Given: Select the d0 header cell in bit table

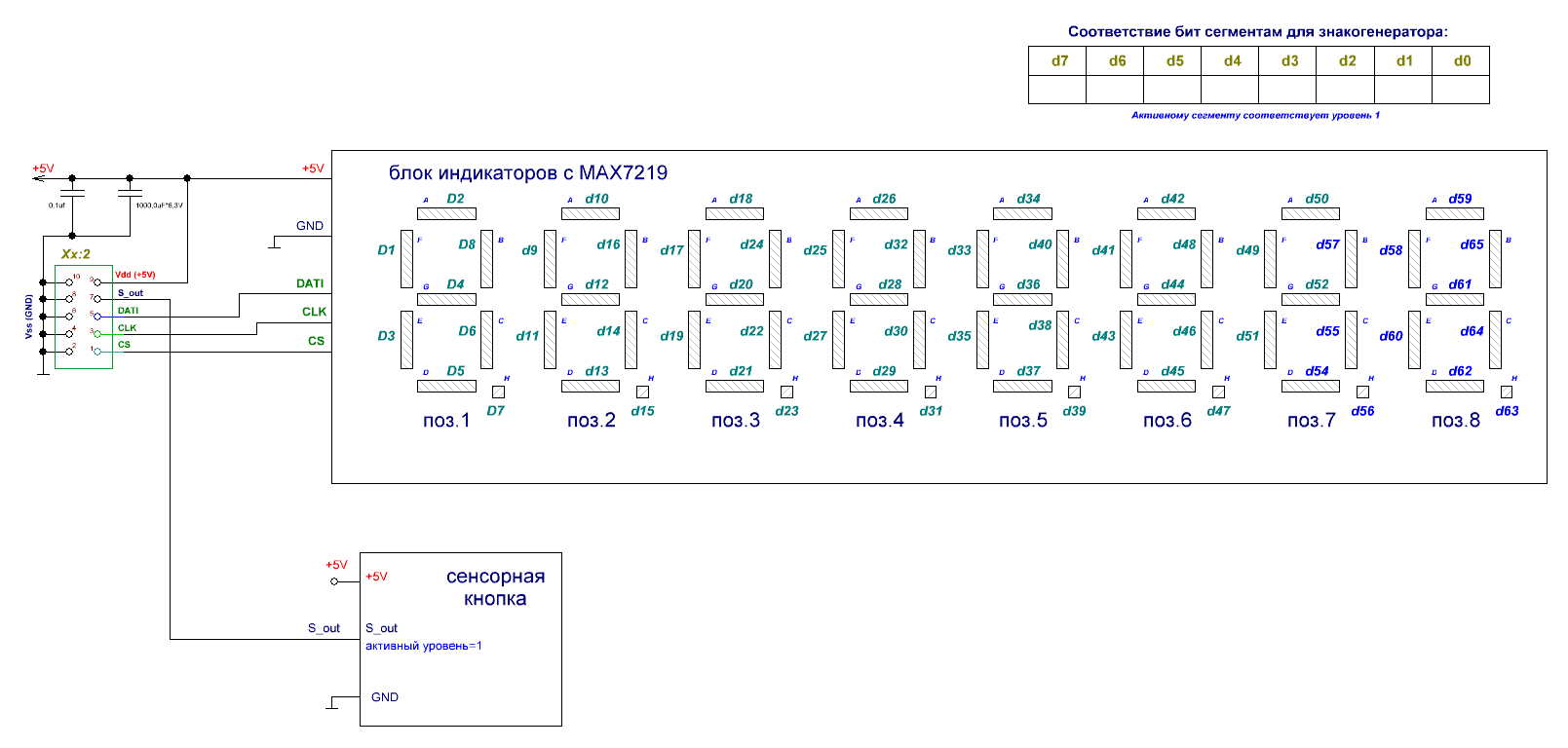Looking at the screenshot, I should pos(1461,60).
